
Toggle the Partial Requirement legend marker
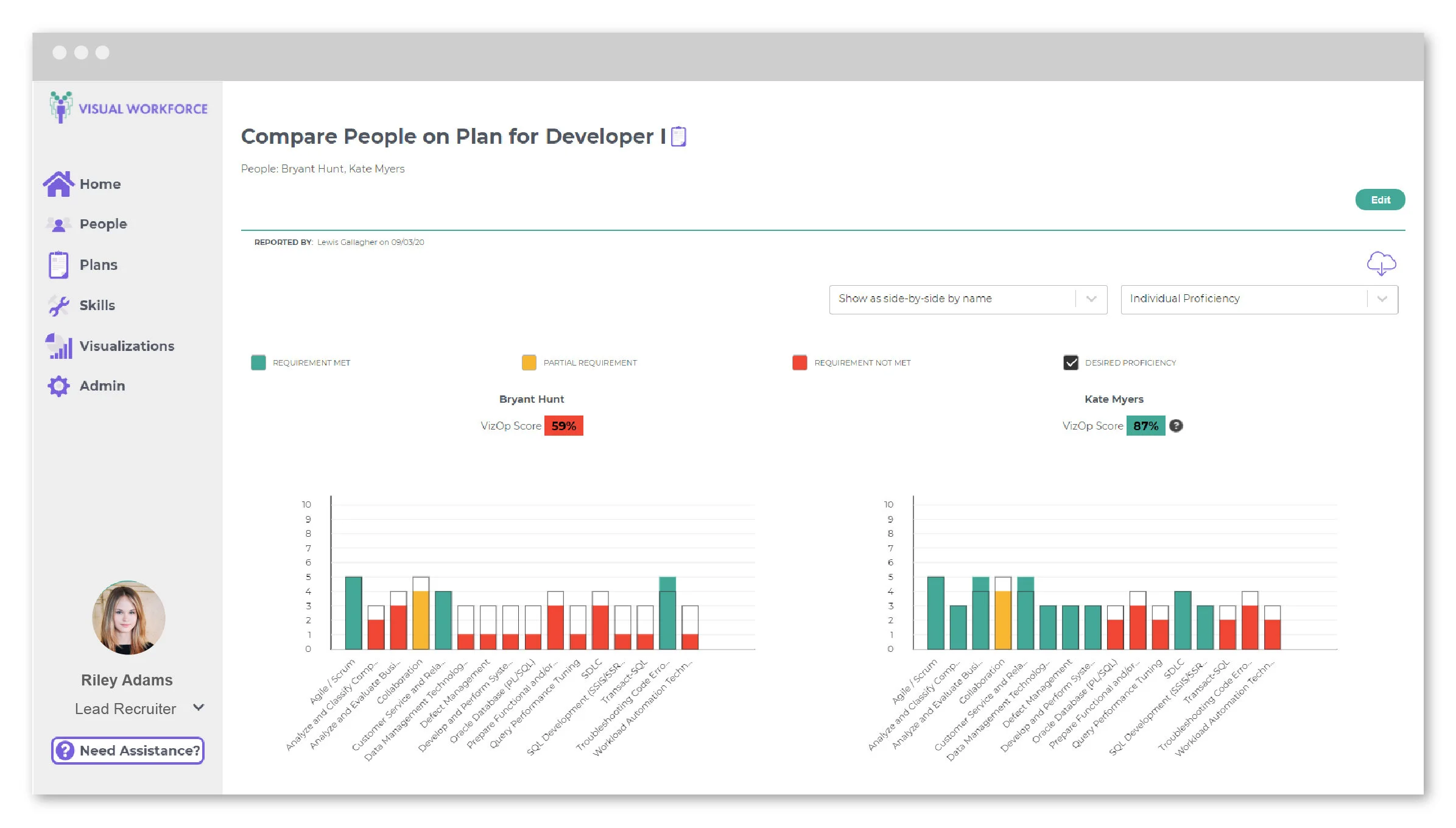527,362
